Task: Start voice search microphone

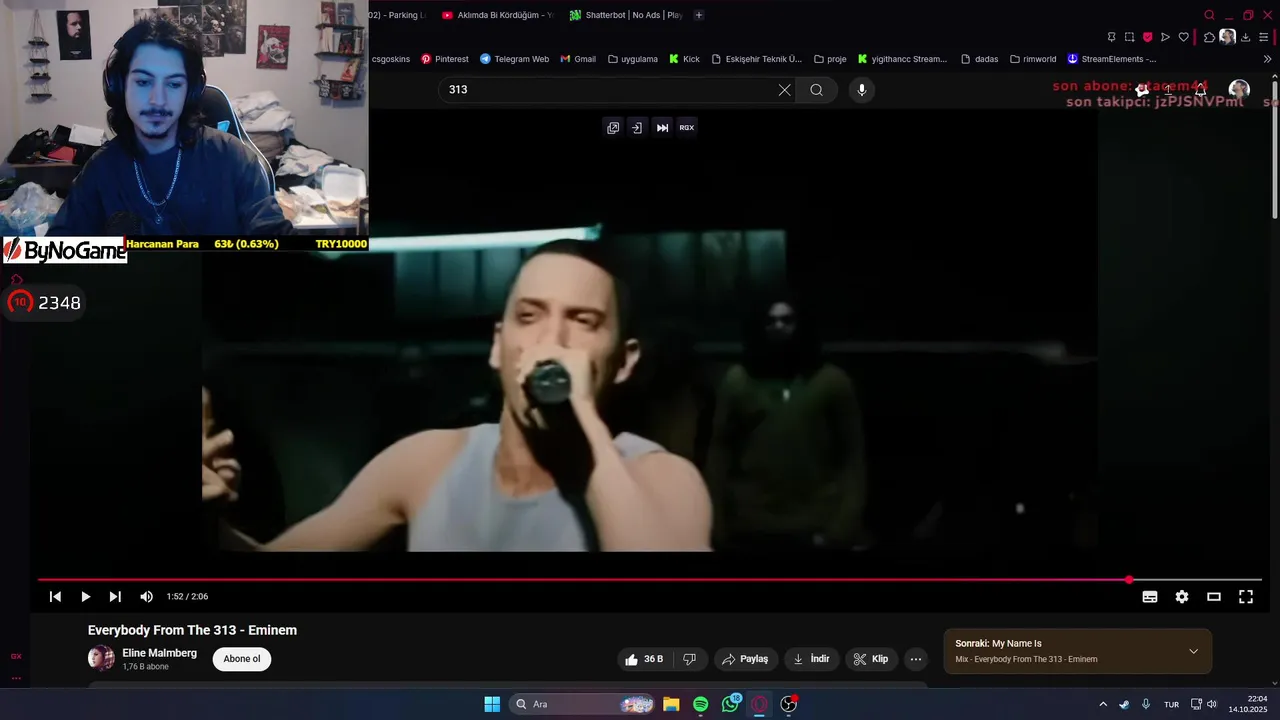Action: pyautogui.click(x=862, y=90)
